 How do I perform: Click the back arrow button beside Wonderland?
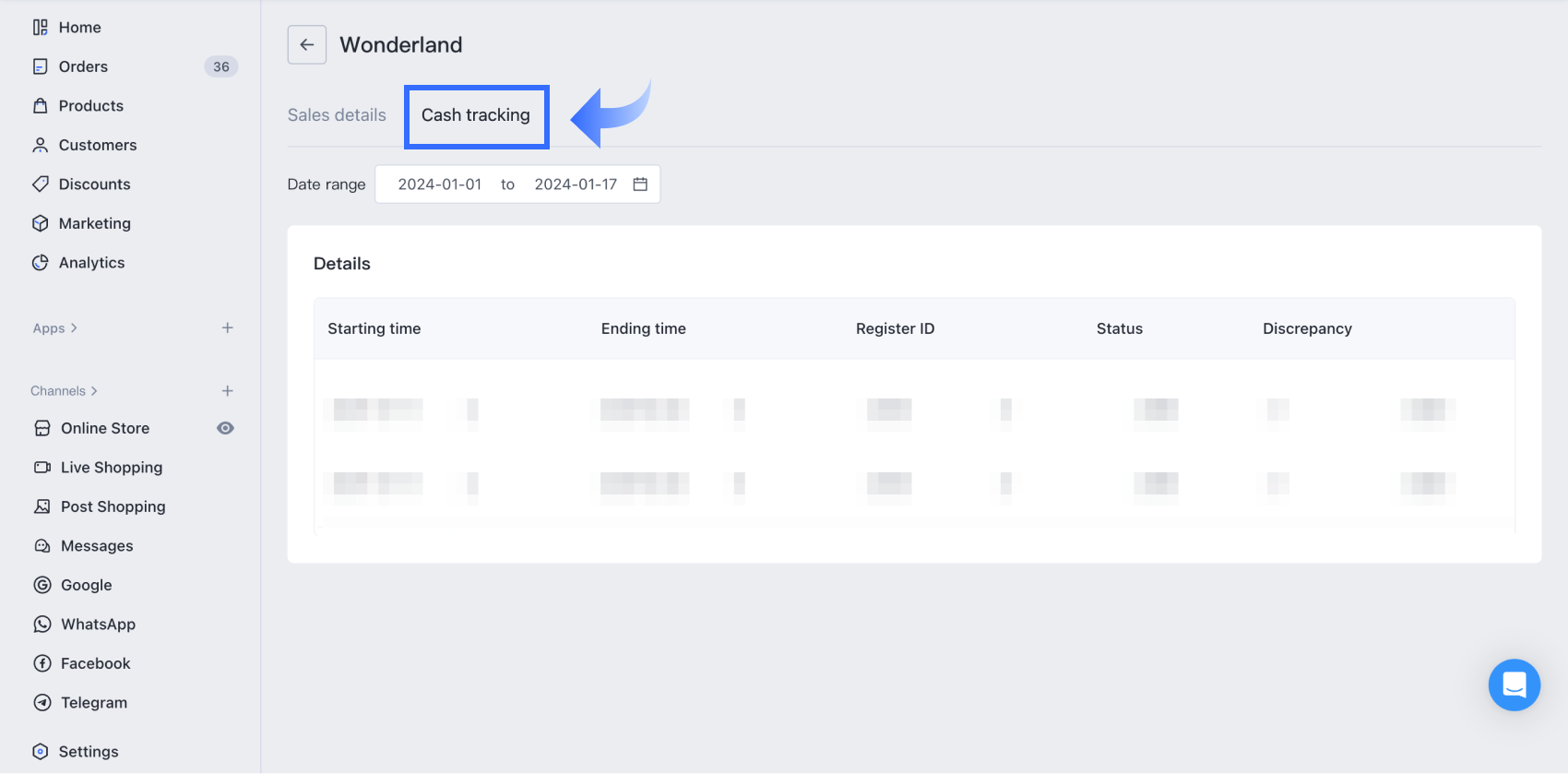[307, 44]
